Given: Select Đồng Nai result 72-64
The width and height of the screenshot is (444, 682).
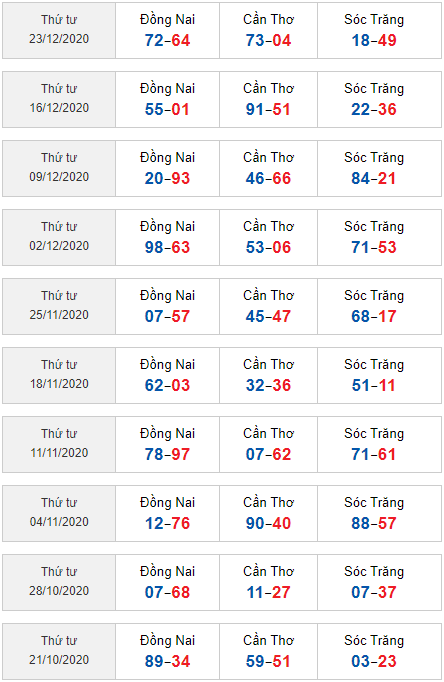Looking at the screenshot, I should tap(167, 40).
